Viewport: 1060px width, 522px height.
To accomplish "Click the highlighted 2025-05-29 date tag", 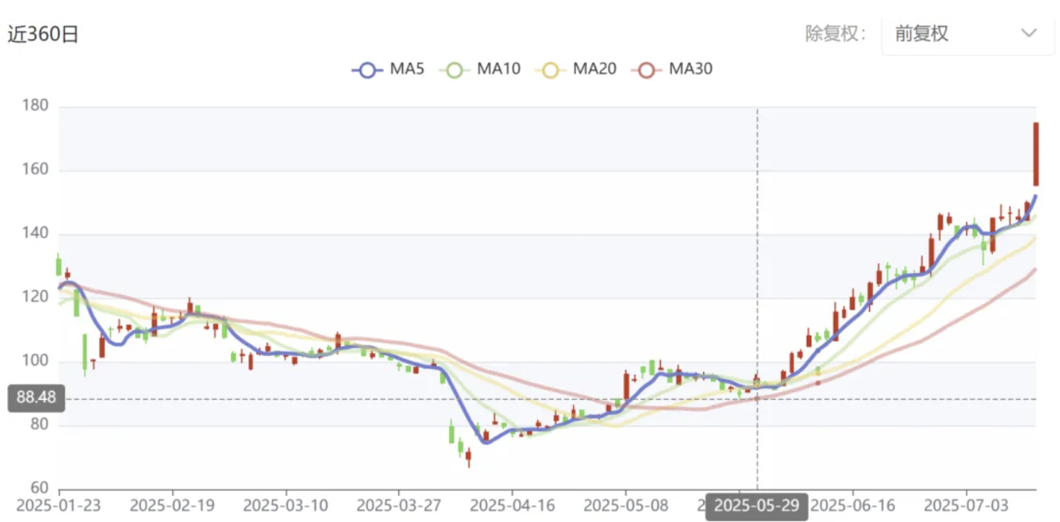I will pyautogui.click(x=757, y=505).
